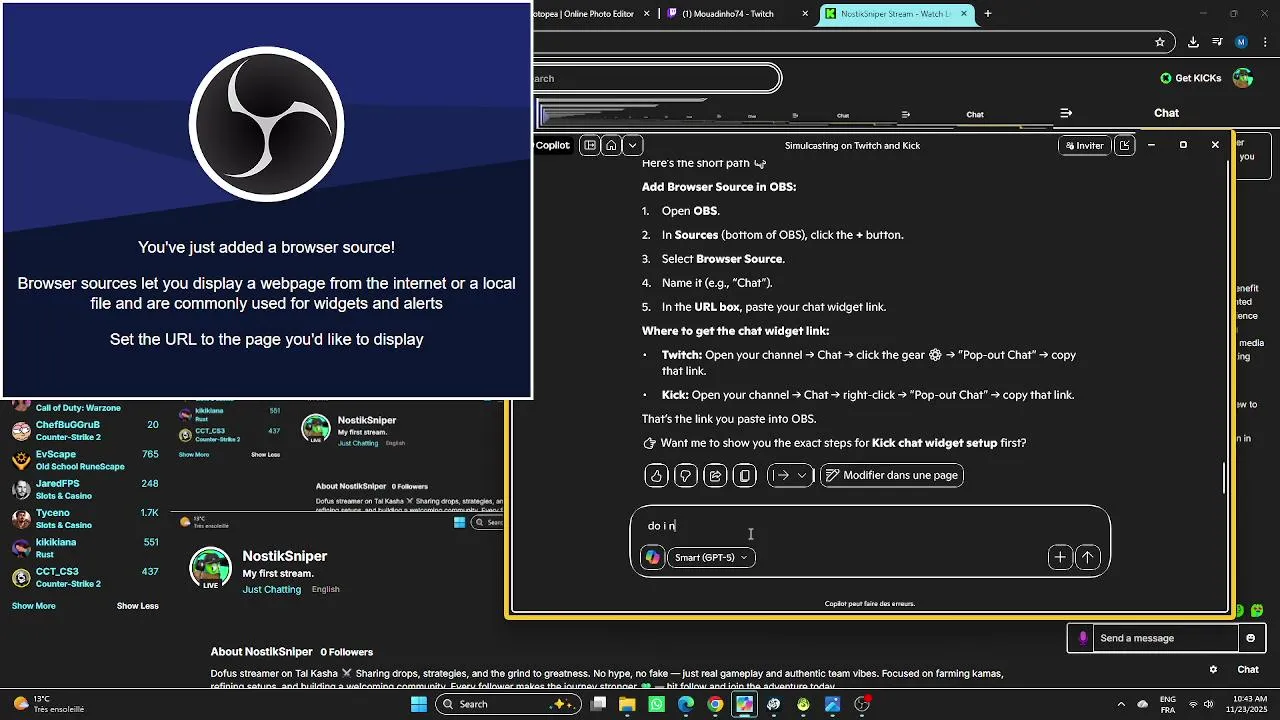Click the Copilot pop-out window icon

[x=1124, y=145]
